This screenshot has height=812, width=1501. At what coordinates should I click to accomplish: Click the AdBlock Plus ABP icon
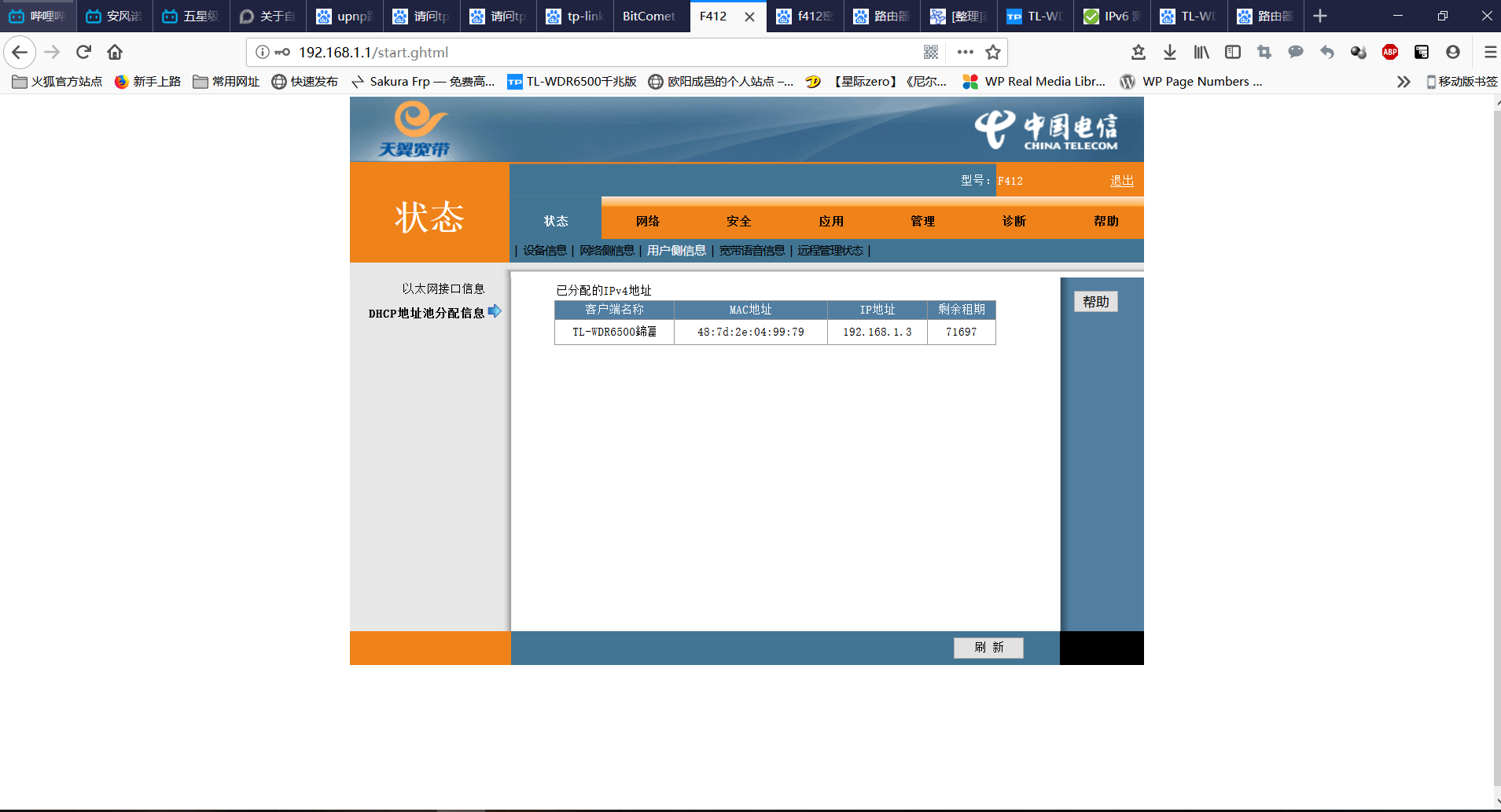1389,52
